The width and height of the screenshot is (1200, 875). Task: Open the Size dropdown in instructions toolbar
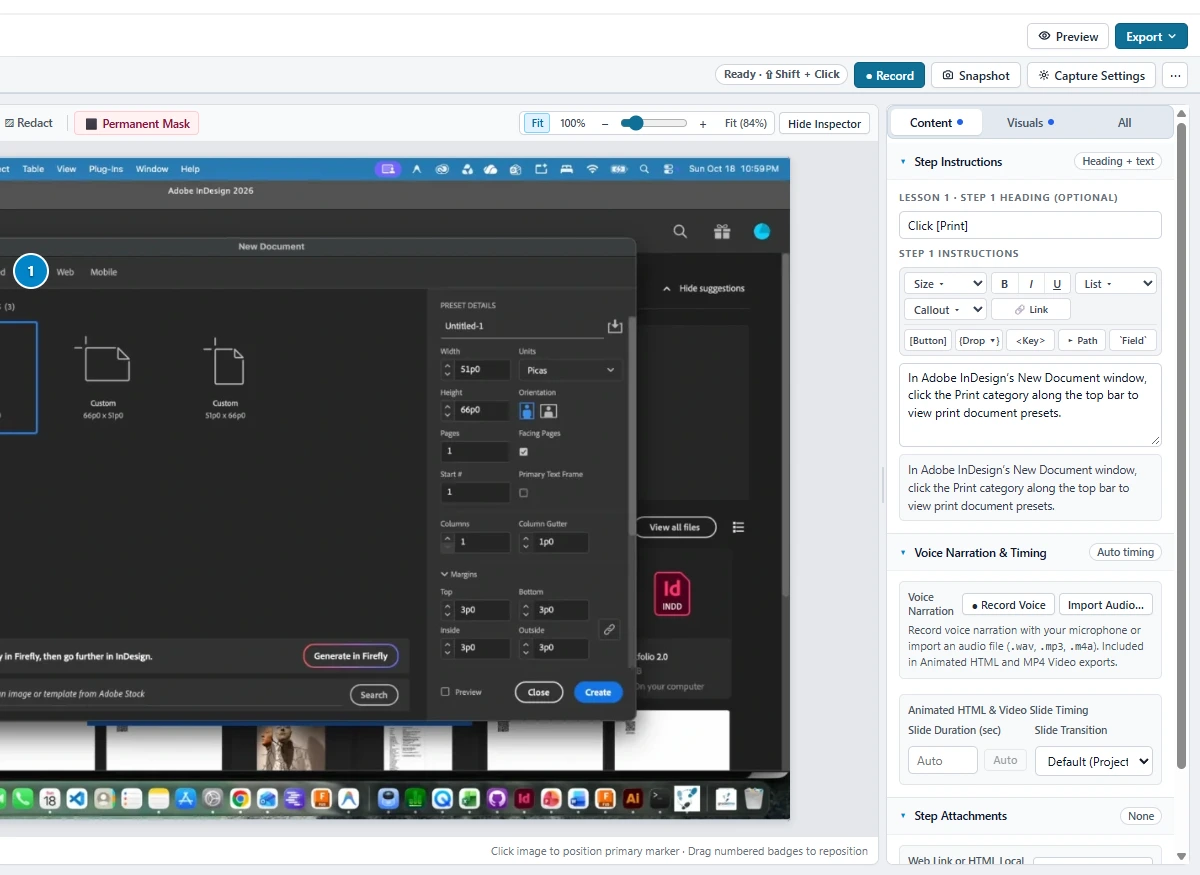pyautogui.click(x=945, y=284)
